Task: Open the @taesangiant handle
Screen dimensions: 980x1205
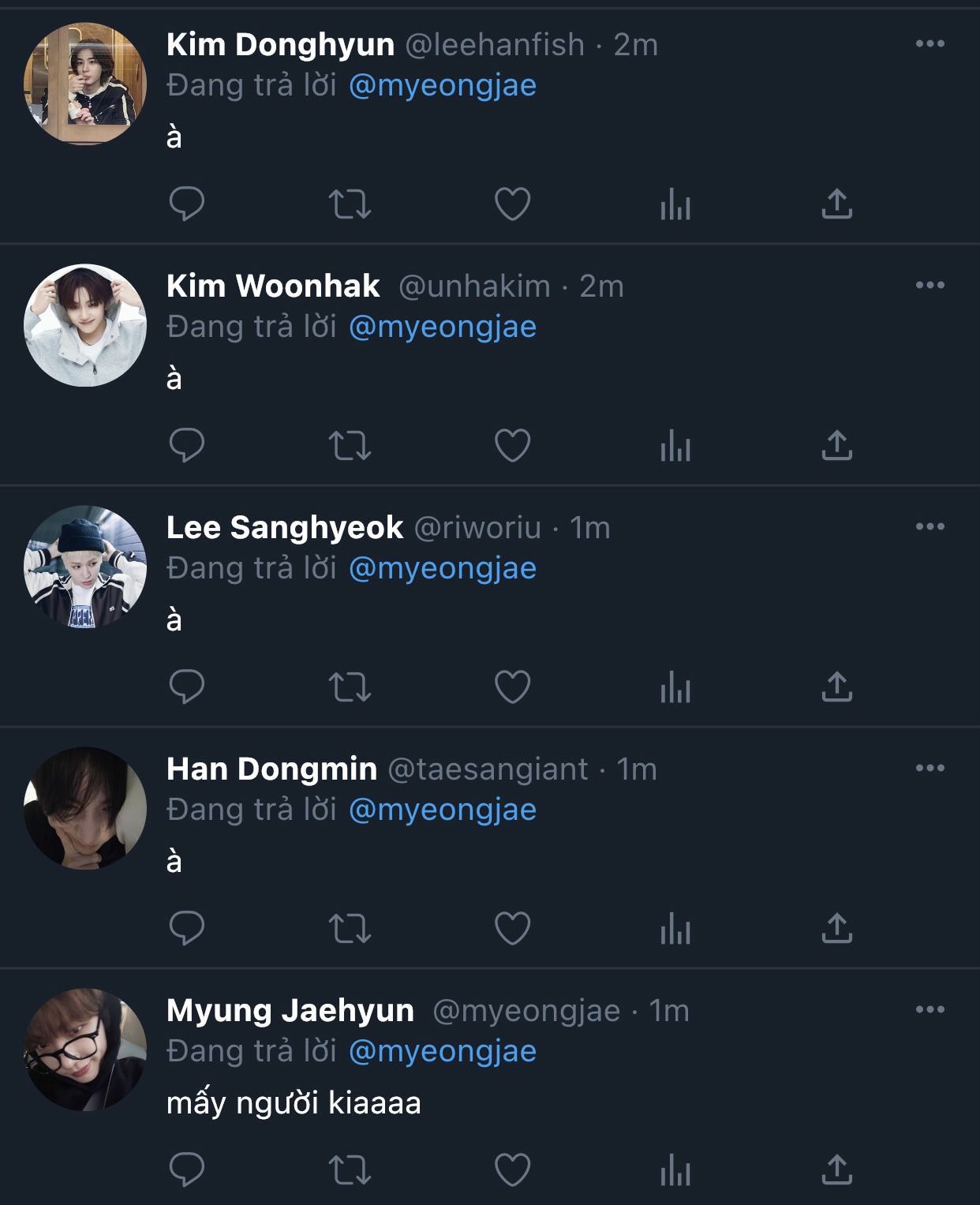Action: [x=488, y=769]
